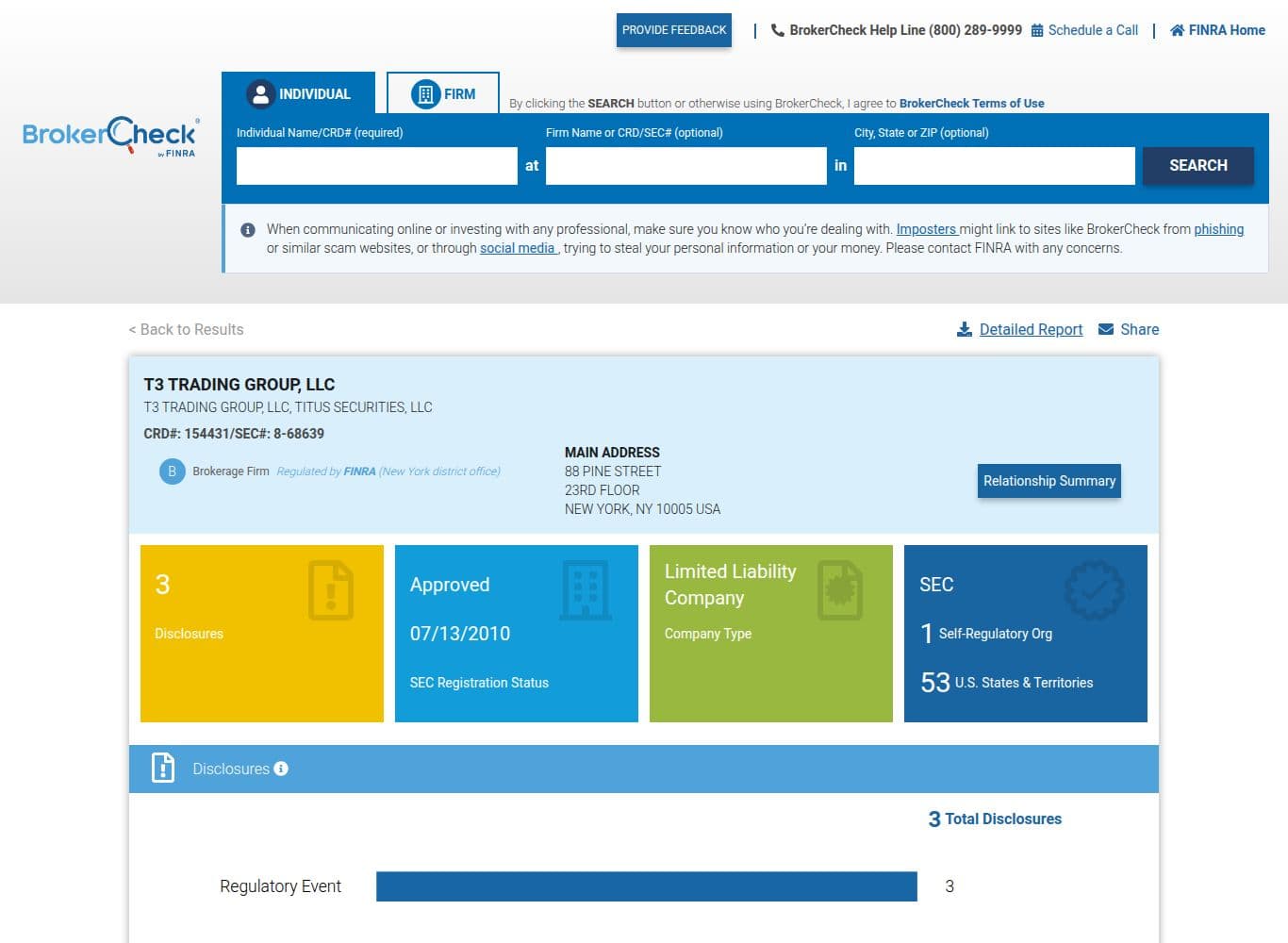Screen dimensions: 1288x943
Task: Click the 88 PINE STREET address line
Action: click(x=613, y=471)
